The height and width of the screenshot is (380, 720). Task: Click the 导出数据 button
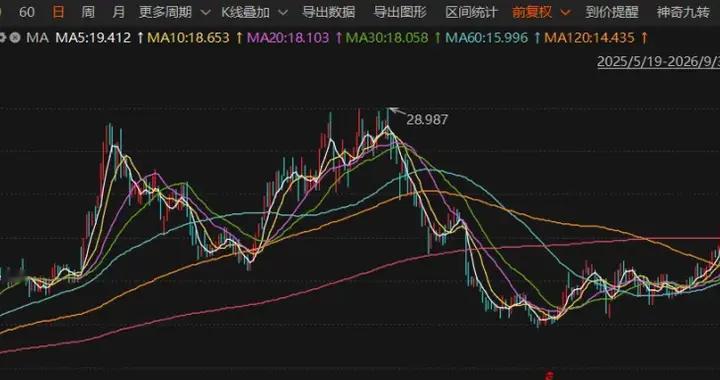tap(328, 12)
